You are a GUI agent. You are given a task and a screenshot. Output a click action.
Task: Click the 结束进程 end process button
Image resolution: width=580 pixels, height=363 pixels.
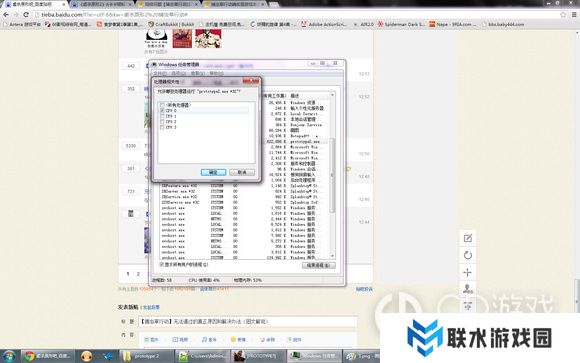point(318,265)
